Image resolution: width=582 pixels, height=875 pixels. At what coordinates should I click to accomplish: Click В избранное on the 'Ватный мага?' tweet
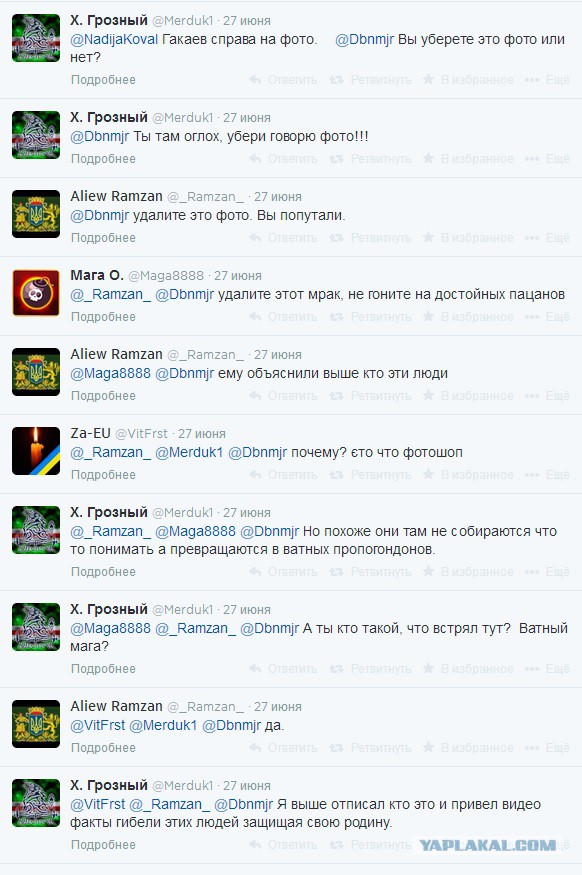click(477, 669)
